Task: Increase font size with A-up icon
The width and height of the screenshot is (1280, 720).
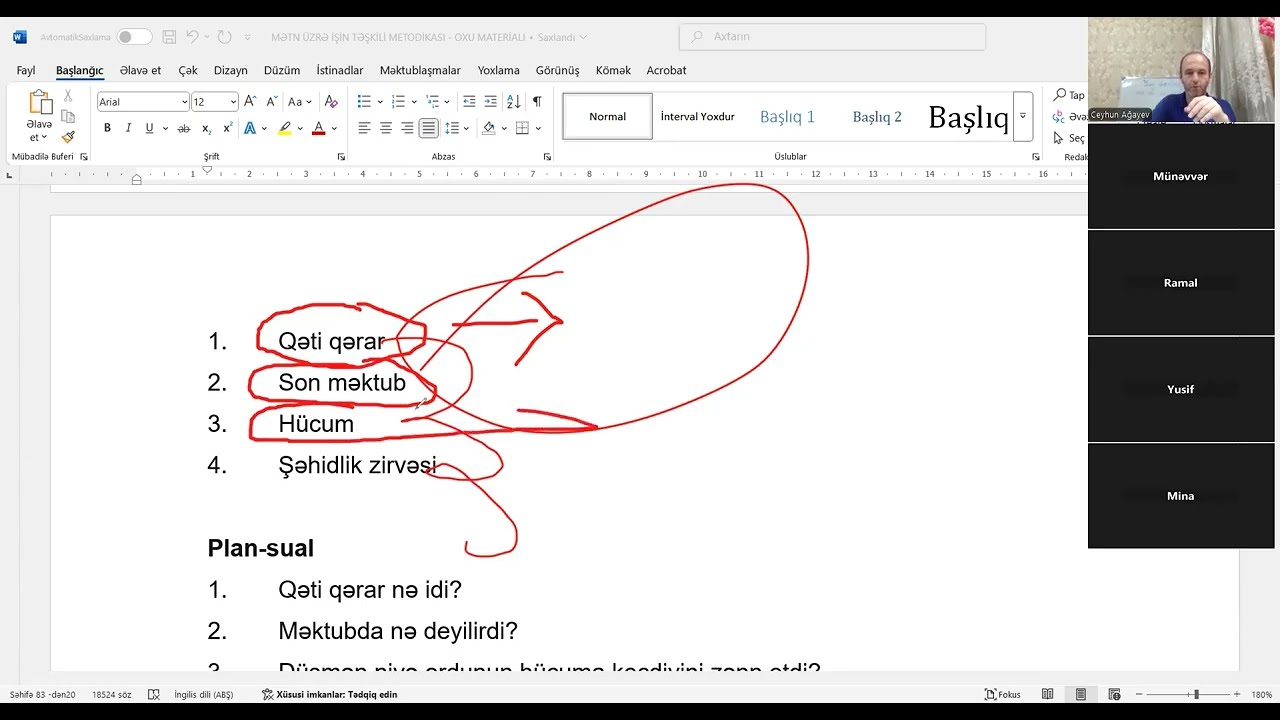Action: (x=250, y=101)
